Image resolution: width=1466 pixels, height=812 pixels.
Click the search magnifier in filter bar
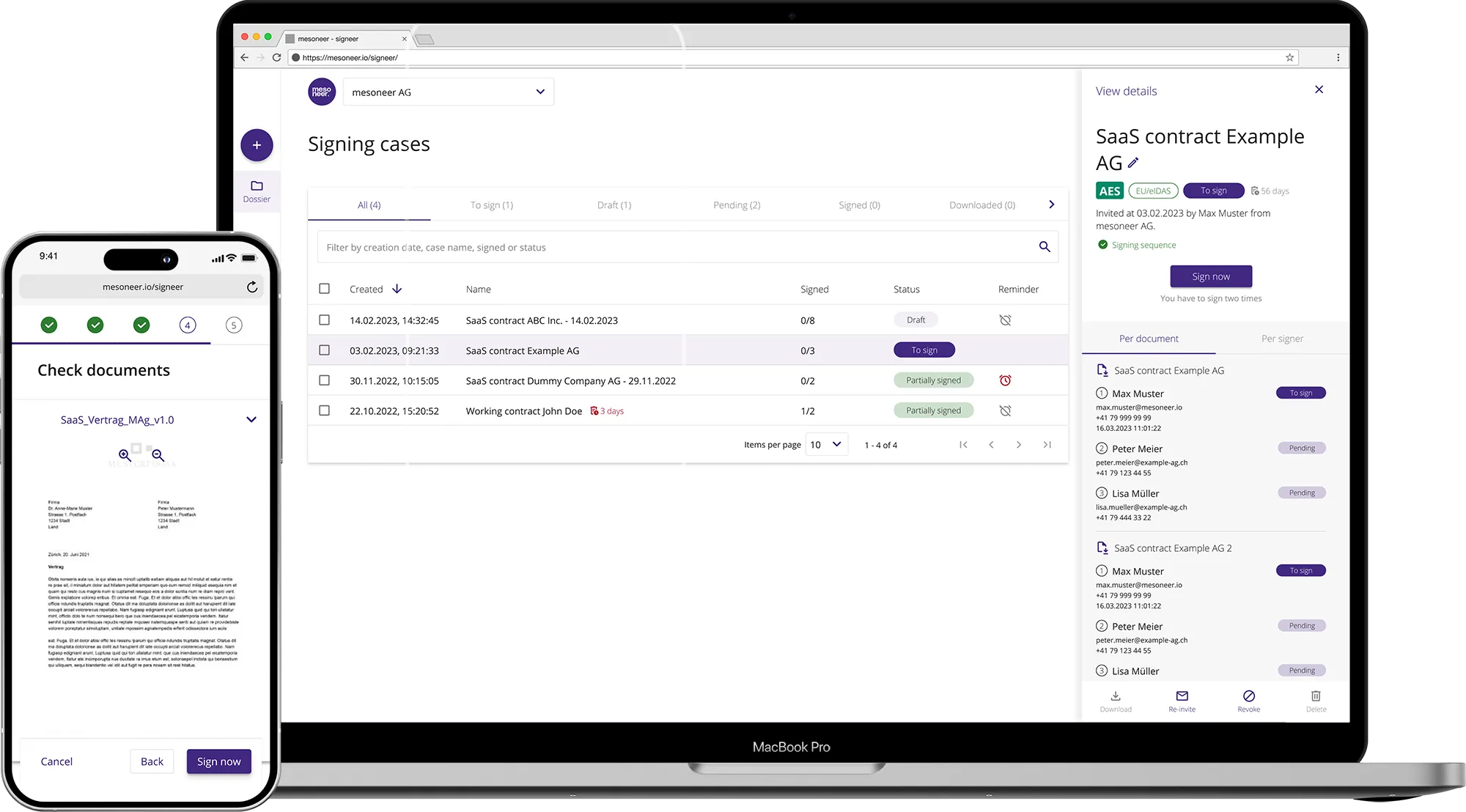1045,247
